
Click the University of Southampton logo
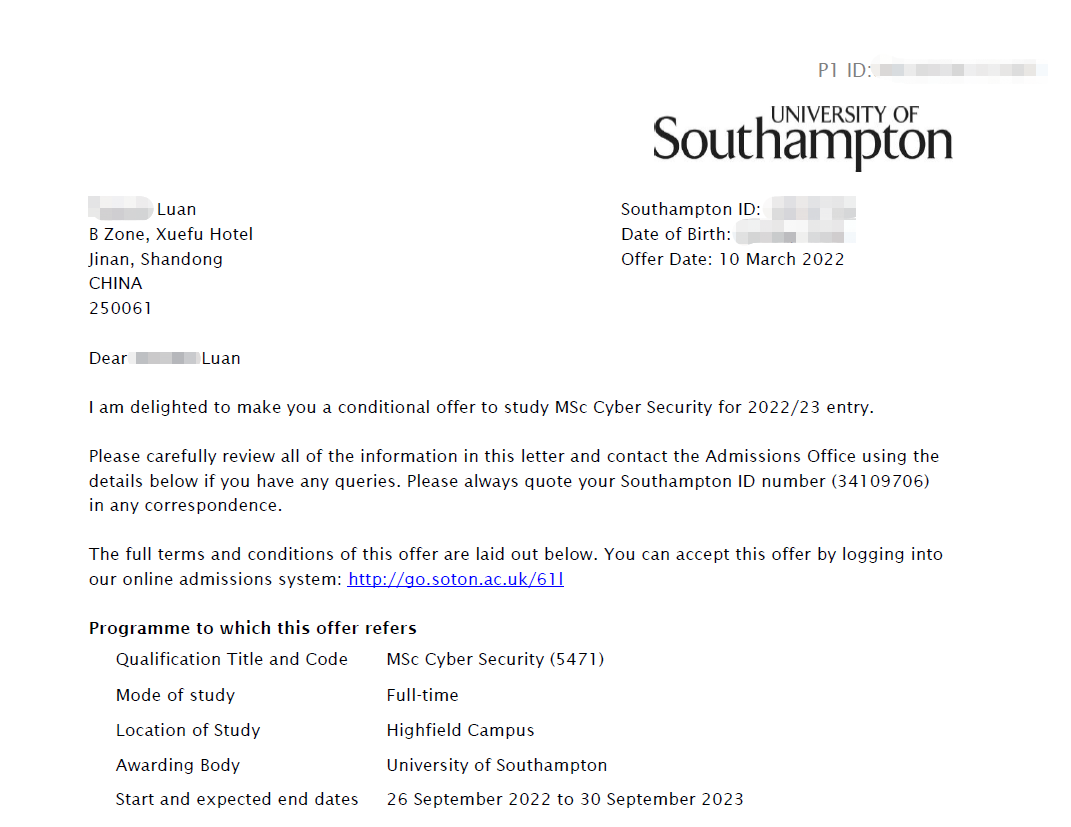pyautogui.click(x=802, y=136)
